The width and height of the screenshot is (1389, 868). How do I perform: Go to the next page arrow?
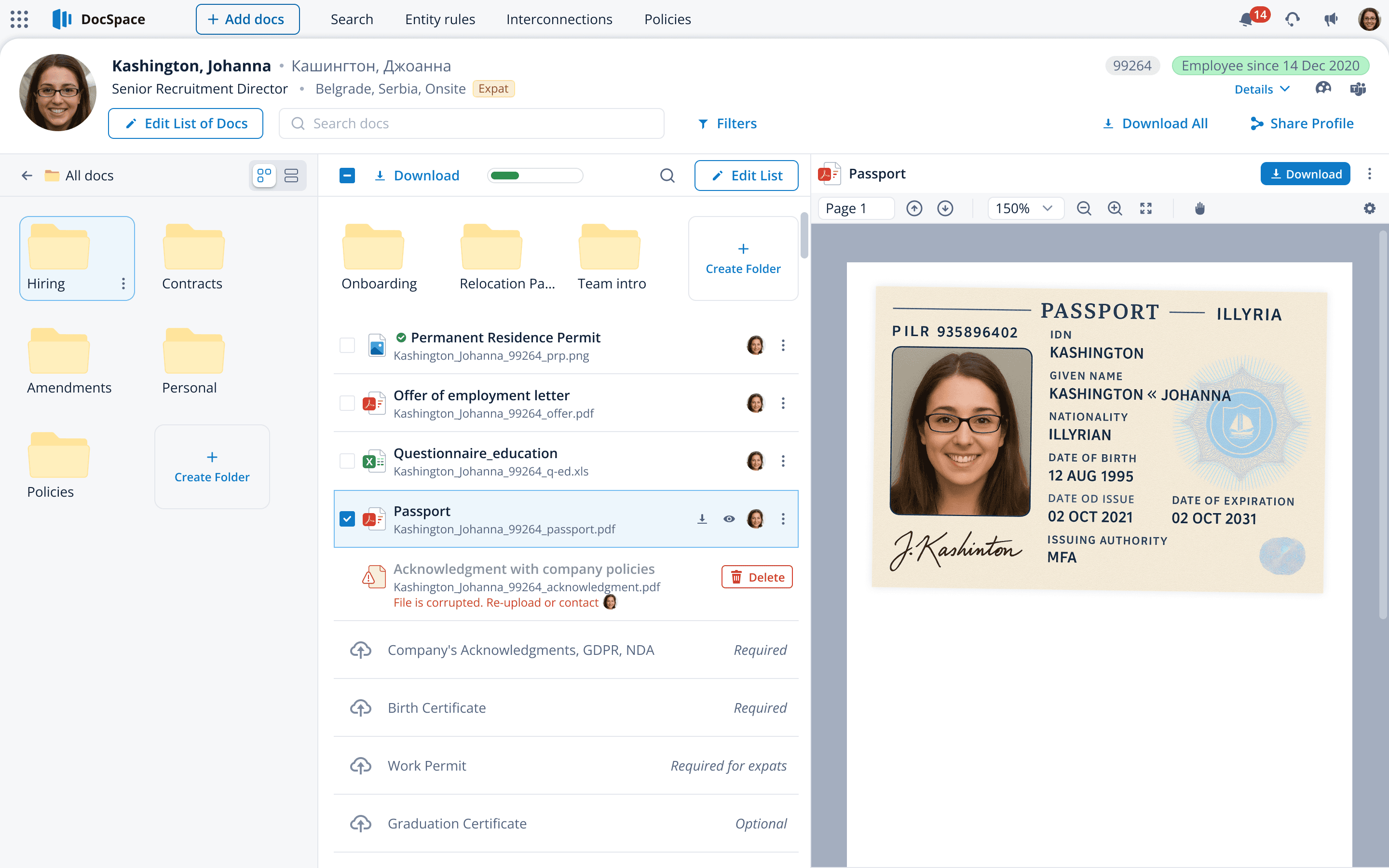click(x=945, y=208)
